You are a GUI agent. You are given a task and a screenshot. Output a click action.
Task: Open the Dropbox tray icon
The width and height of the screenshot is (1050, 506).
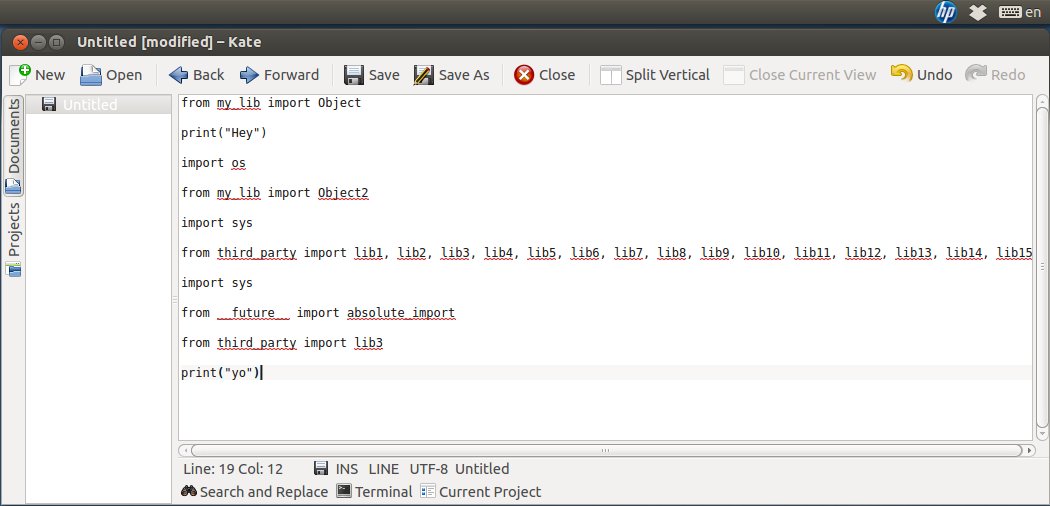(978, 12)
